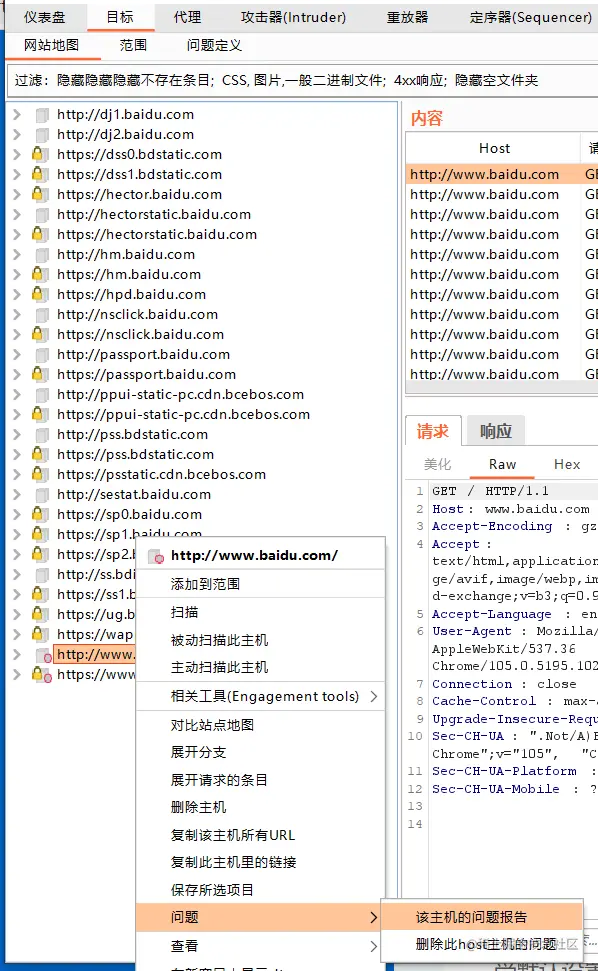Expand the http://dj1.baidu.com tree node
Screen dimensions: 598x971
point(17,115)
